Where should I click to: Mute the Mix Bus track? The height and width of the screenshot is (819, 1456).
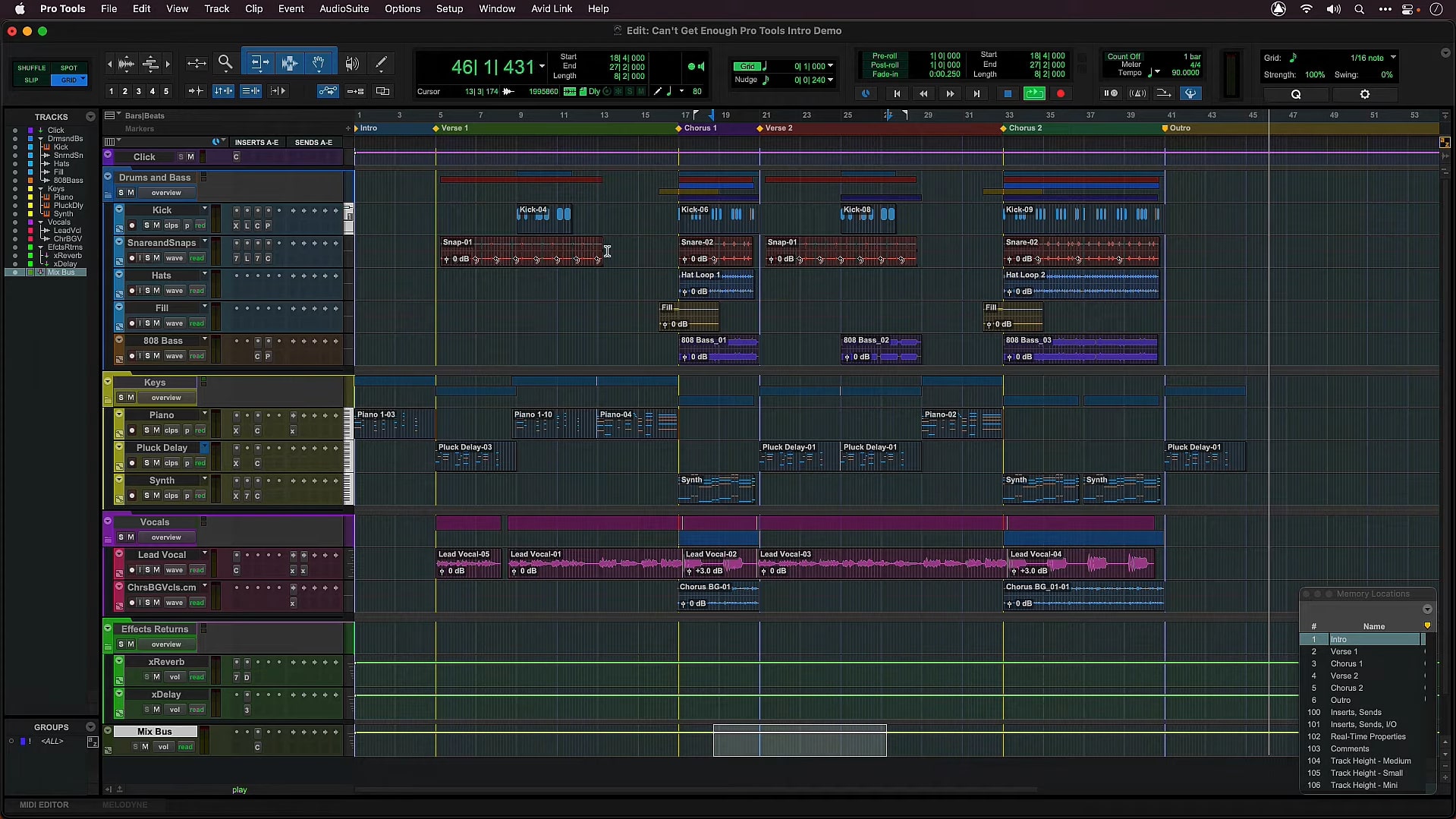[x=146, y=747]
